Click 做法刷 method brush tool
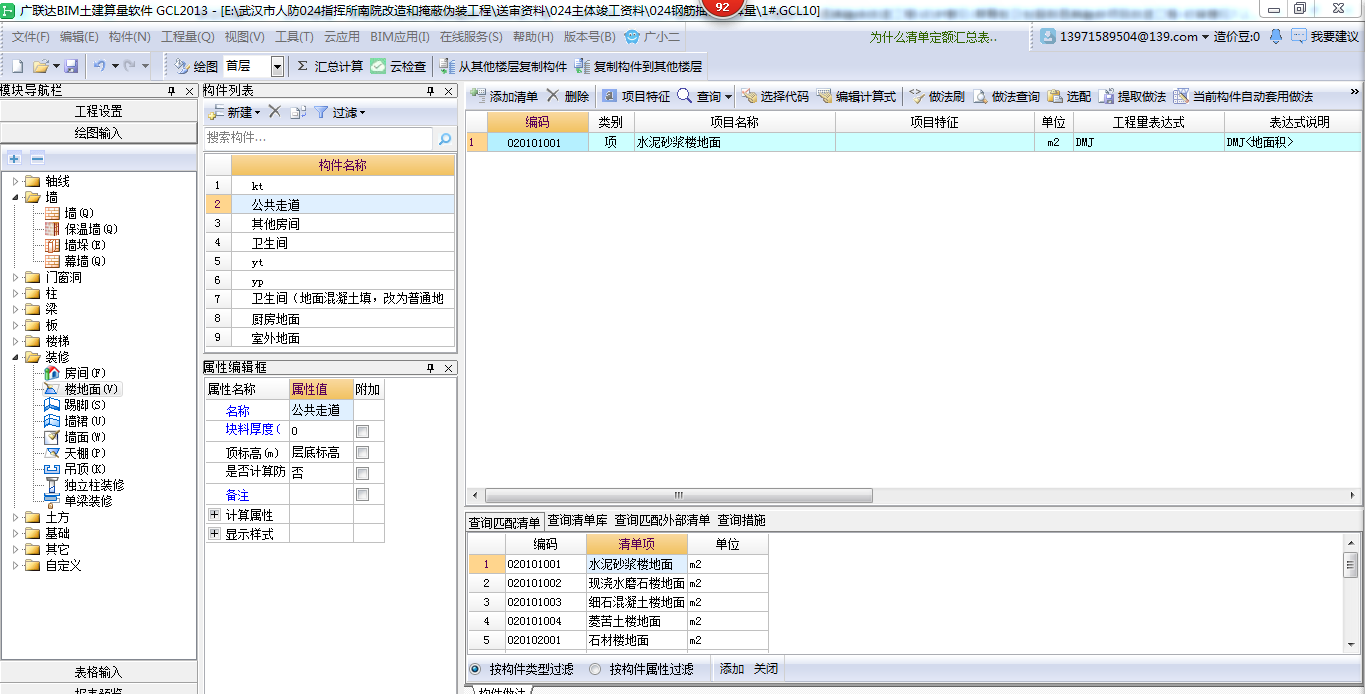Viewport: 1365px width, 694px height. tap(937, 96)
